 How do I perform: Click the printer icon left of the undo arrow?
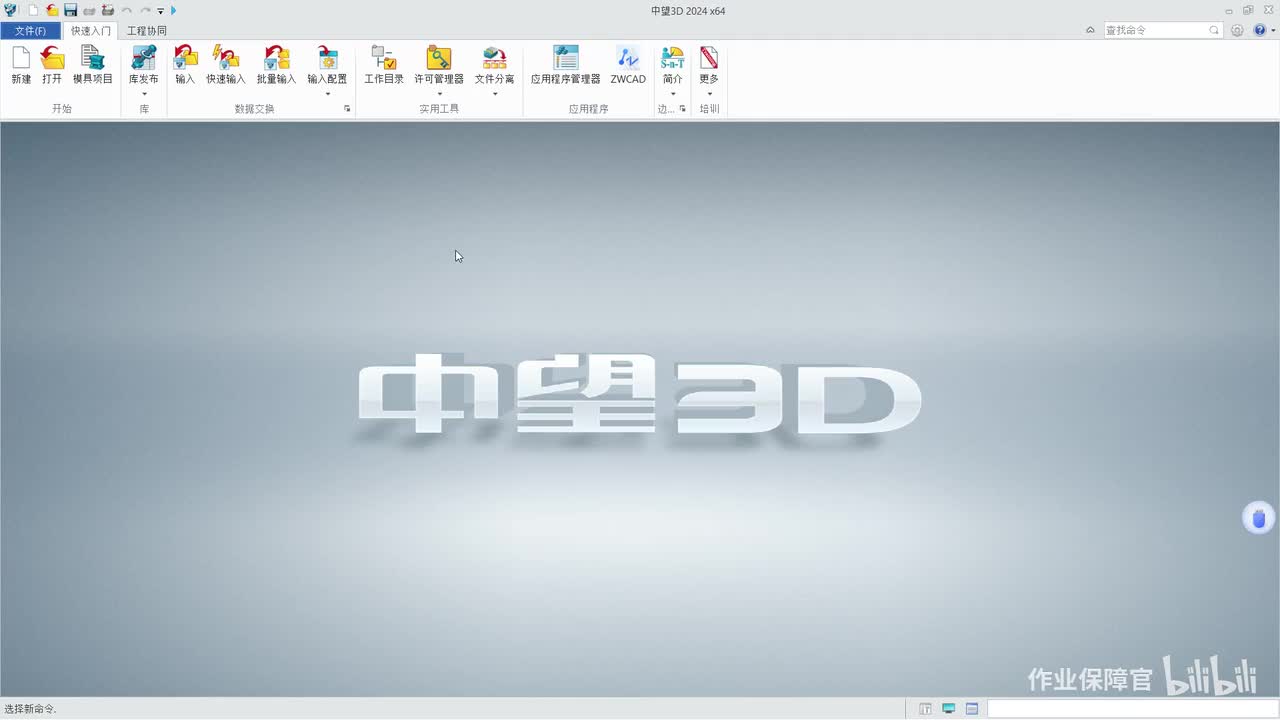click(107, 10)
